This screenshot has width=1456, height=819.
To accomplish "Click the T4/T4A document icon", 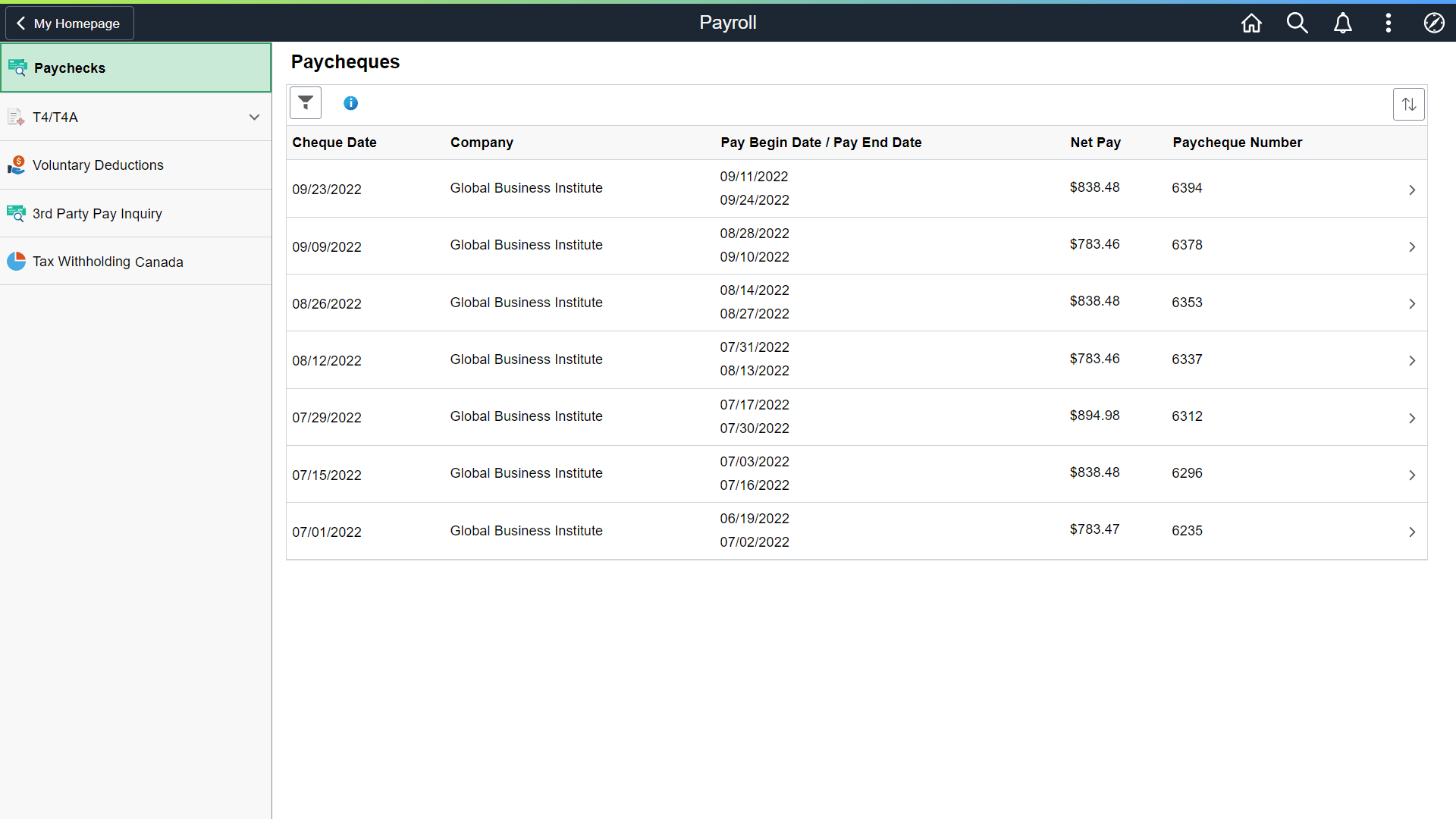I will pos(16,117).
